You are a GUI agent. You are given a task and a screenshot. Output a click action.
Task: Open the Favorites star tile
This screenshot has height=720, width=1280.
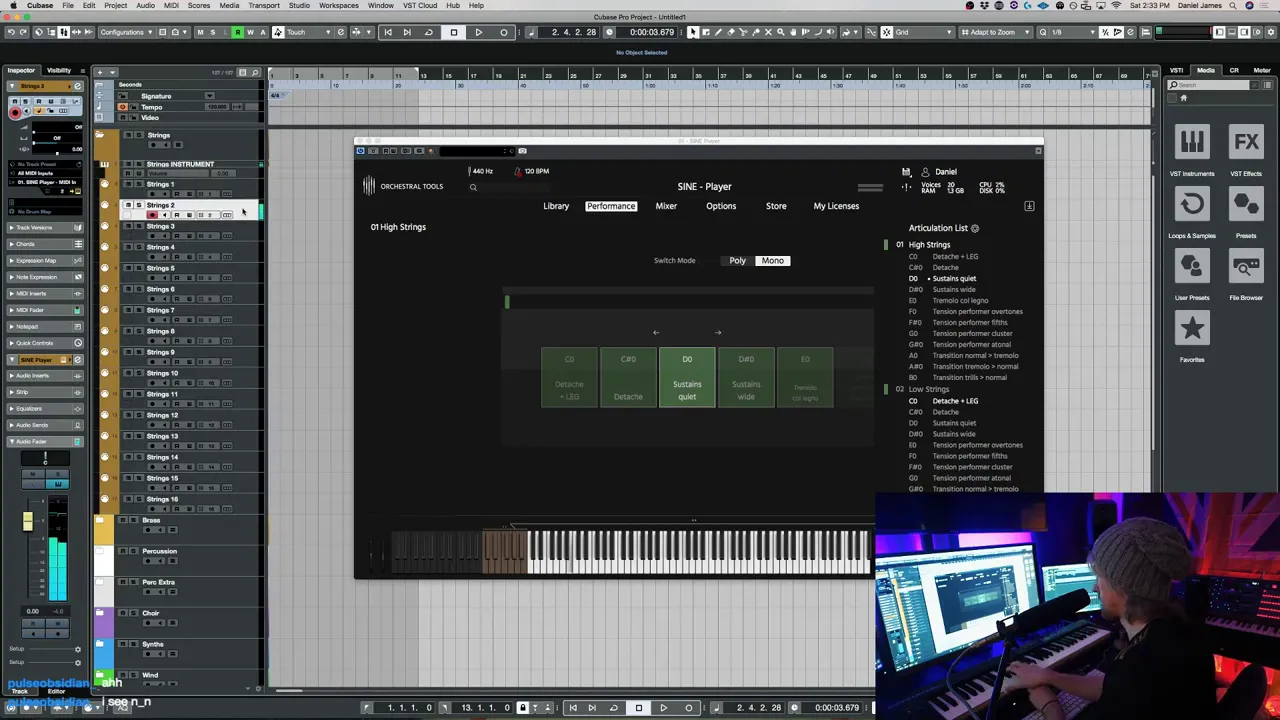point(1192,328)
